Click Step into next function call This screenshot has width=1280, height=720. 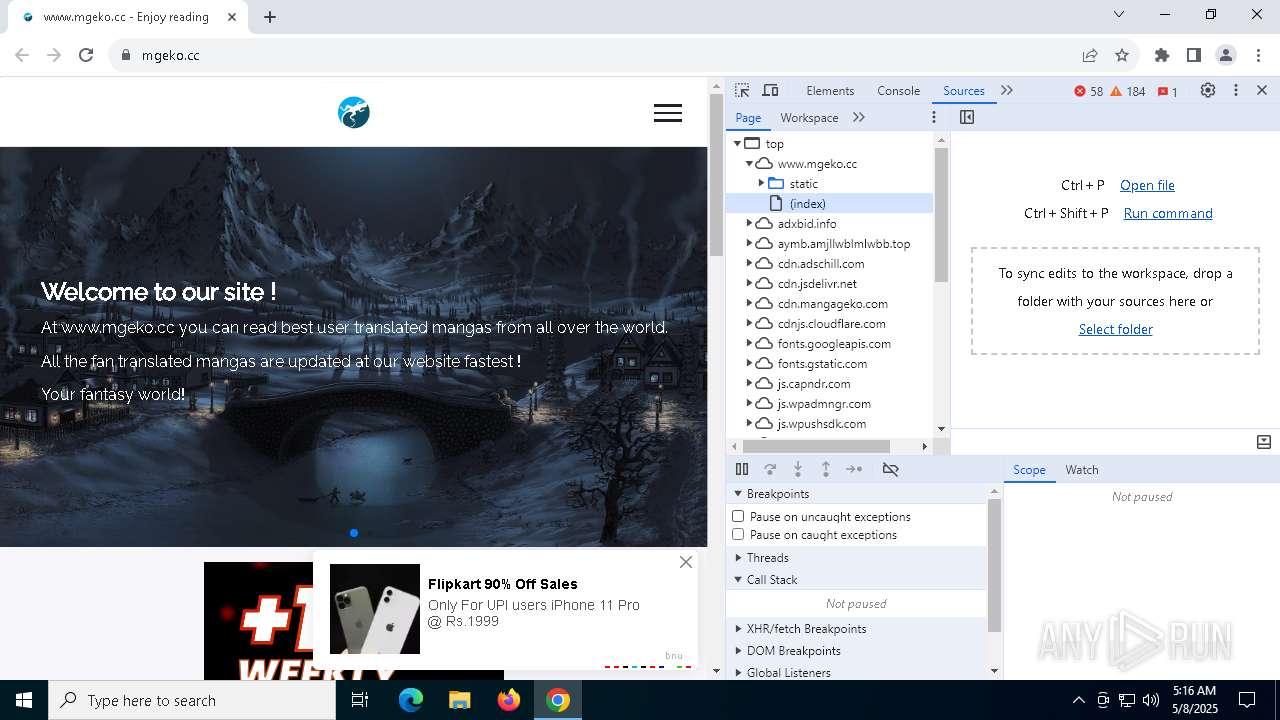click(x=798, y=469)
